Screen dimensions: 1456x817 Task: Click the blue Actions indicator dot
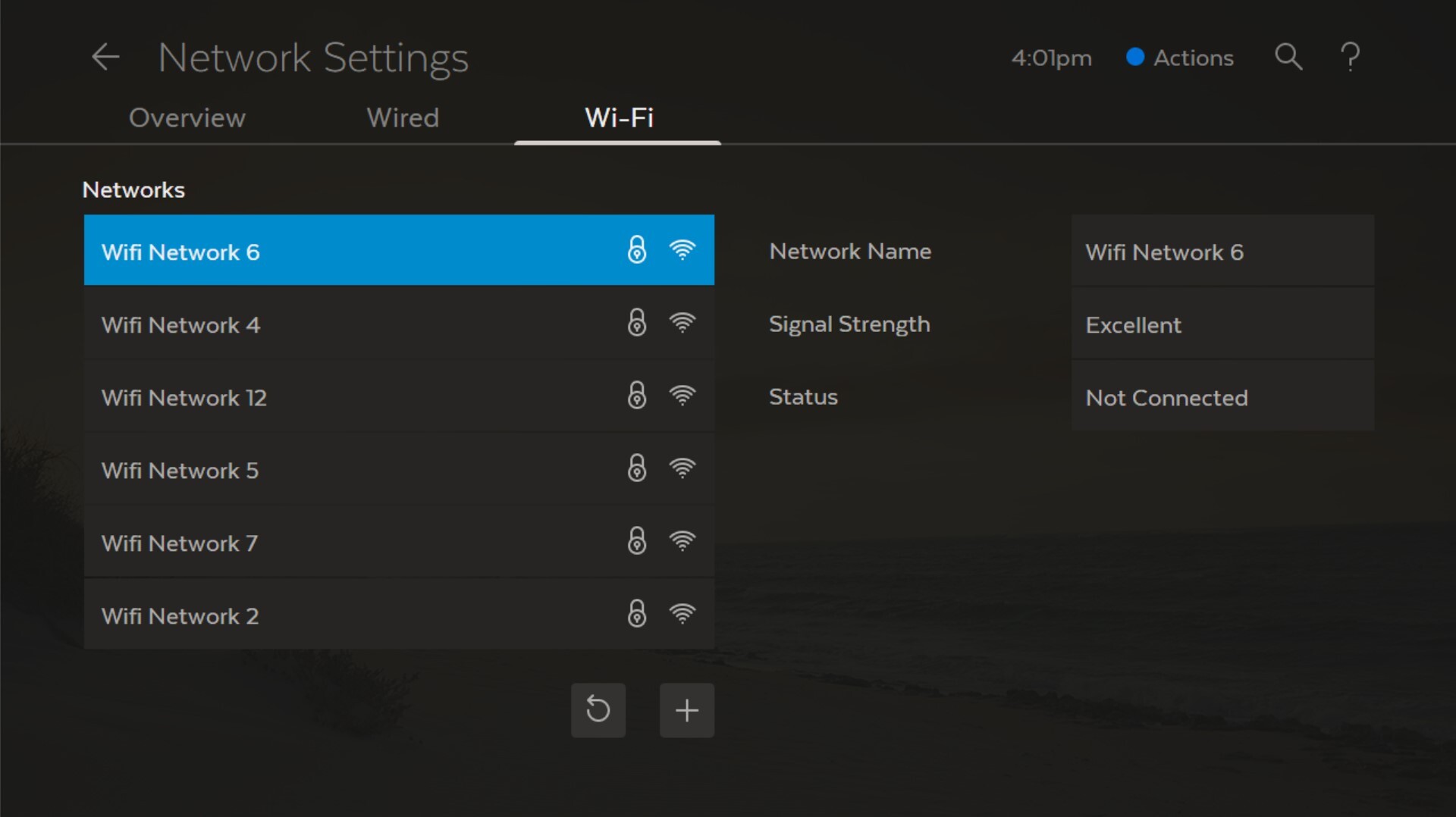click(x=1135, y=57)
